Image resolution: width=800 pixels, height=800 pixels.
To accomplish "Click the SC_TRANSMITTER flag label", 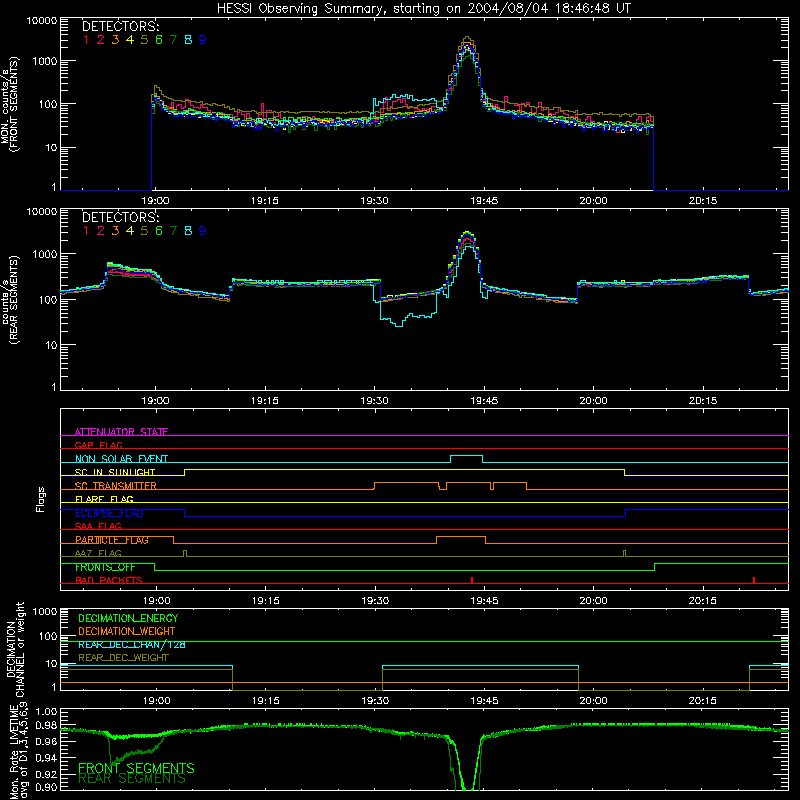I will (x=116, y=485).
